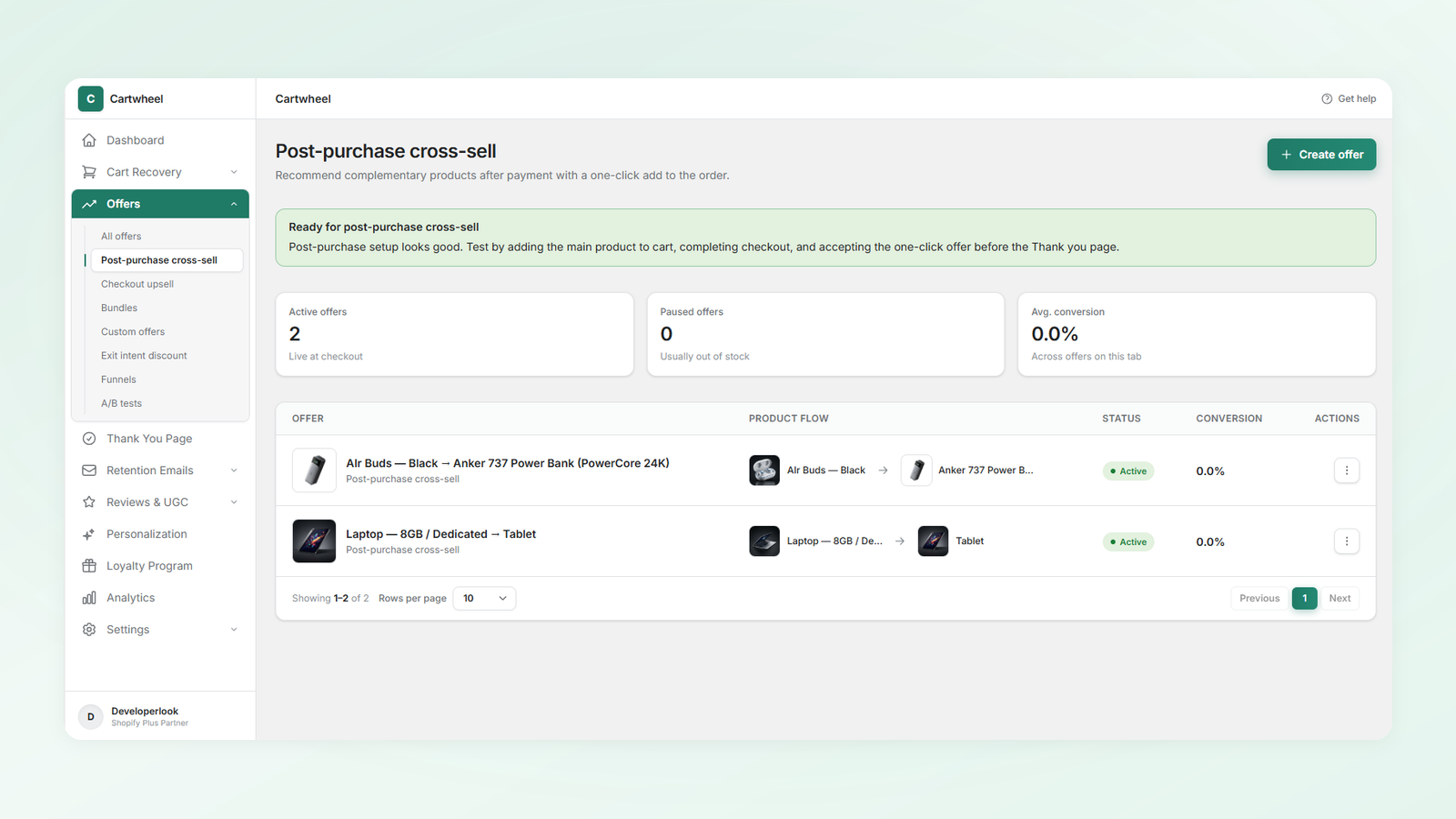This screenshot has width=1456, height=819.
Task: Click the Cartwheel logo icon in sidebar
Action: coord(90,98)
